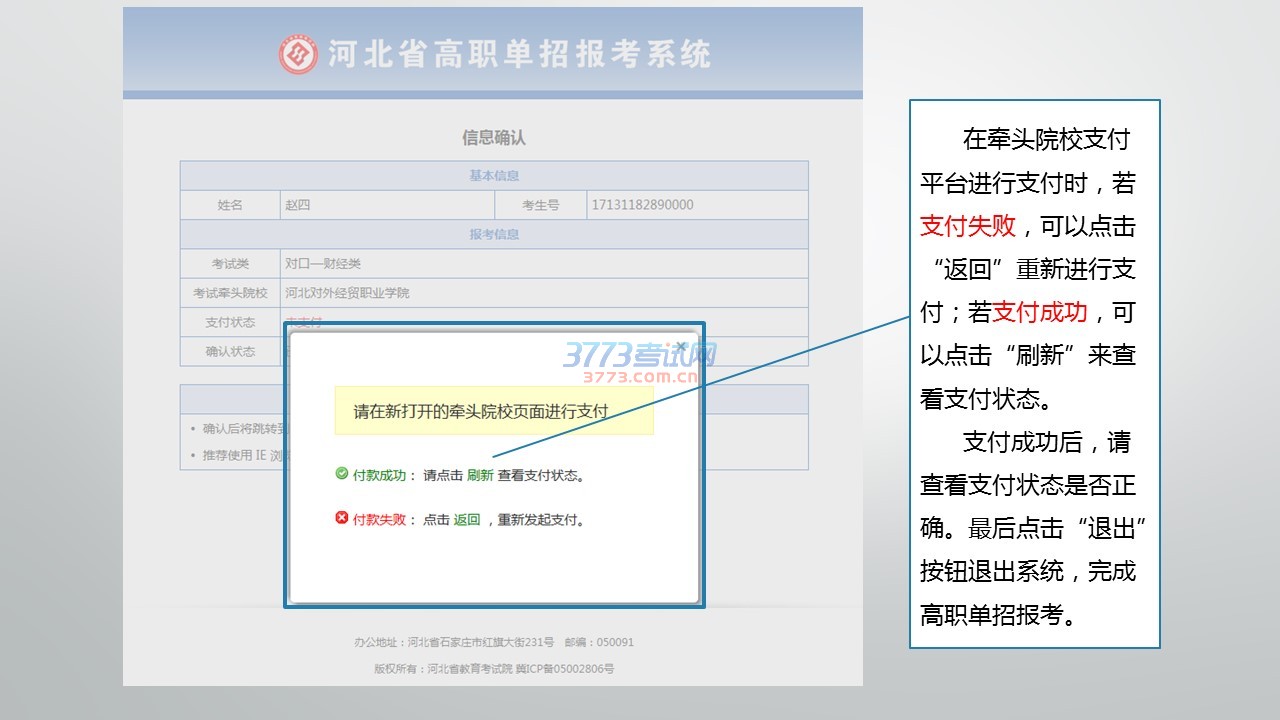Click the yellow payment notice banner
This screenshot has height=720, width=1280.
coord(493,411)
